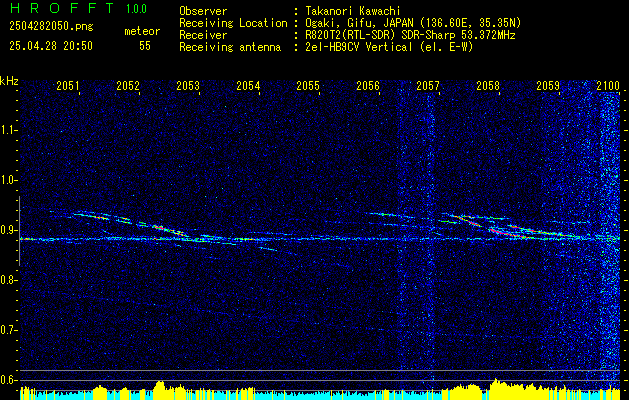Click the 2053 time marker
This screenshot has height=400, width=629.
point(188,85)
